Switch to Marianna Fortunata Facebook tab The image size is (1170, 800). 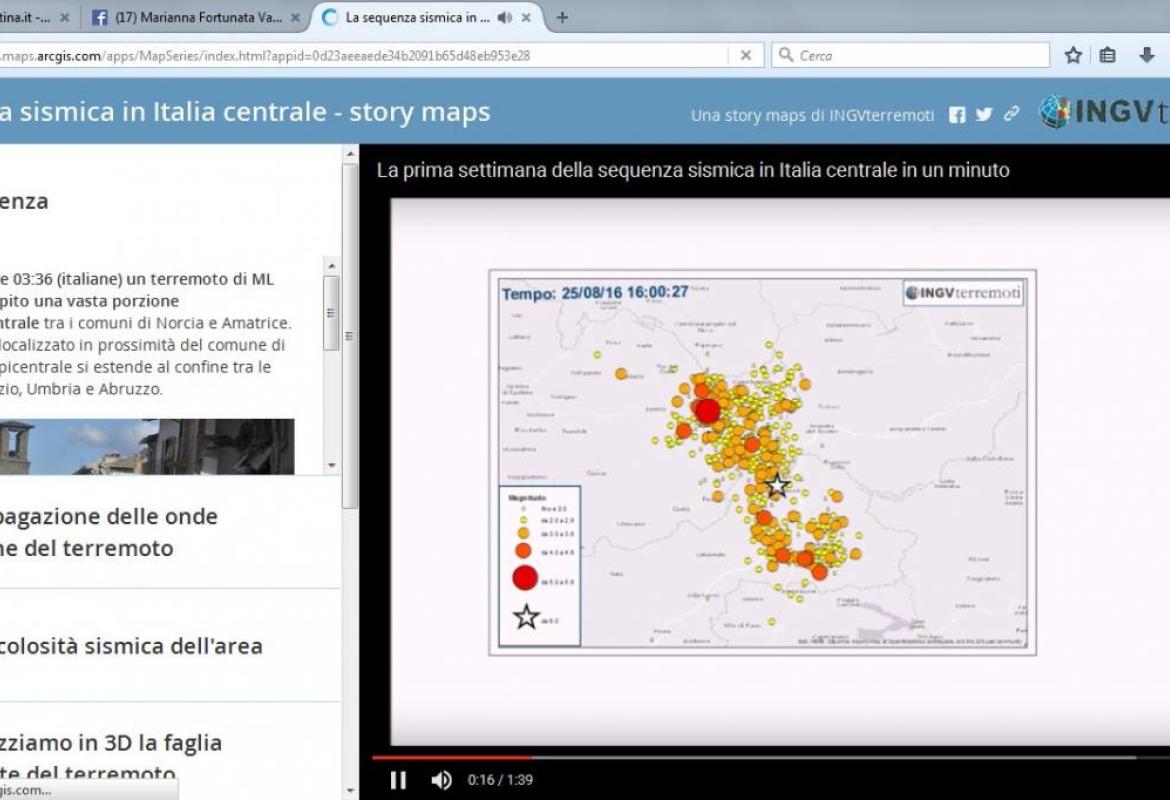coord(196,17)
